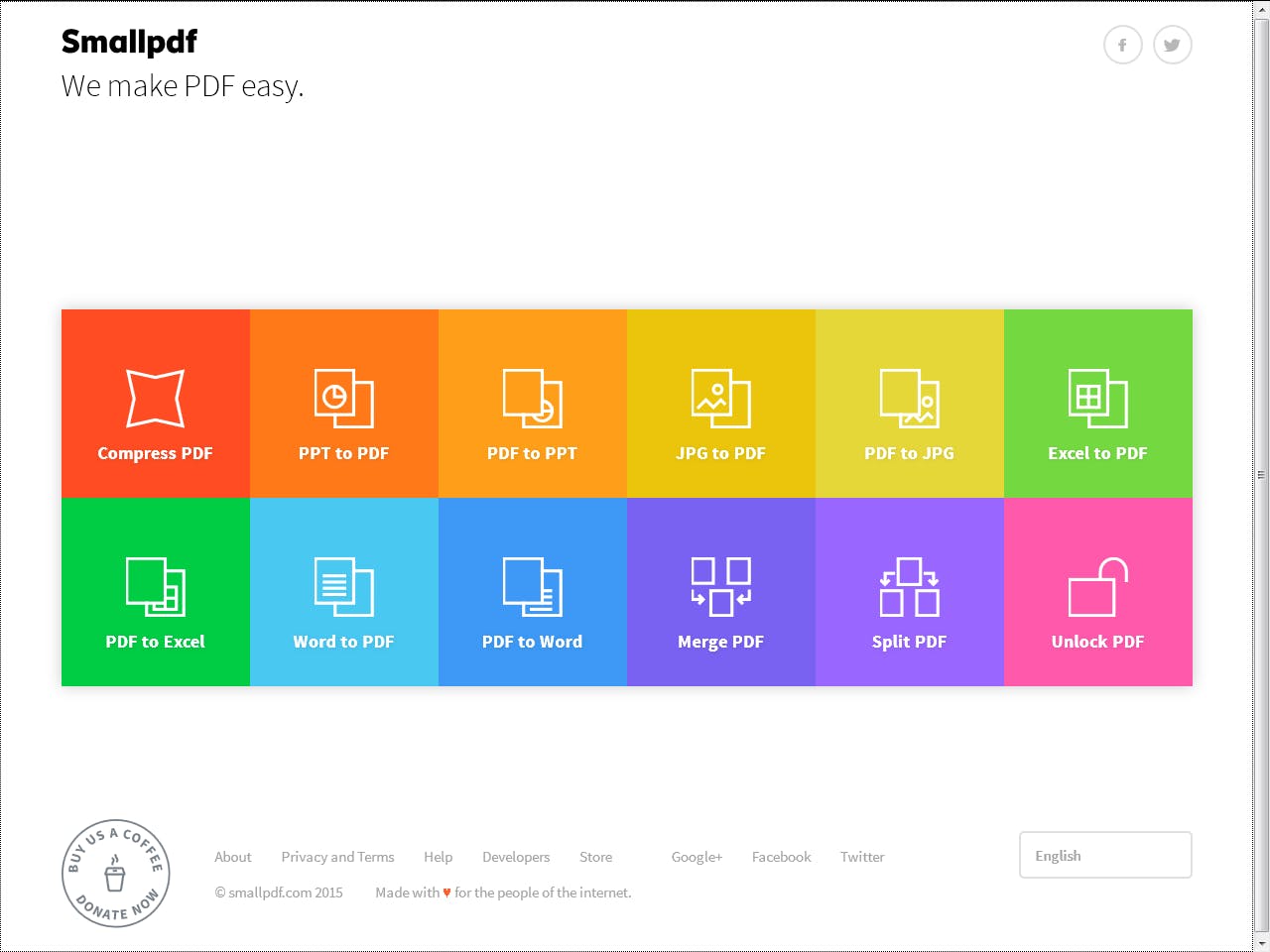Screen dimensions: 1270x952
Task: Follow the Facebook text link in the footer
Action: point(782,857)
